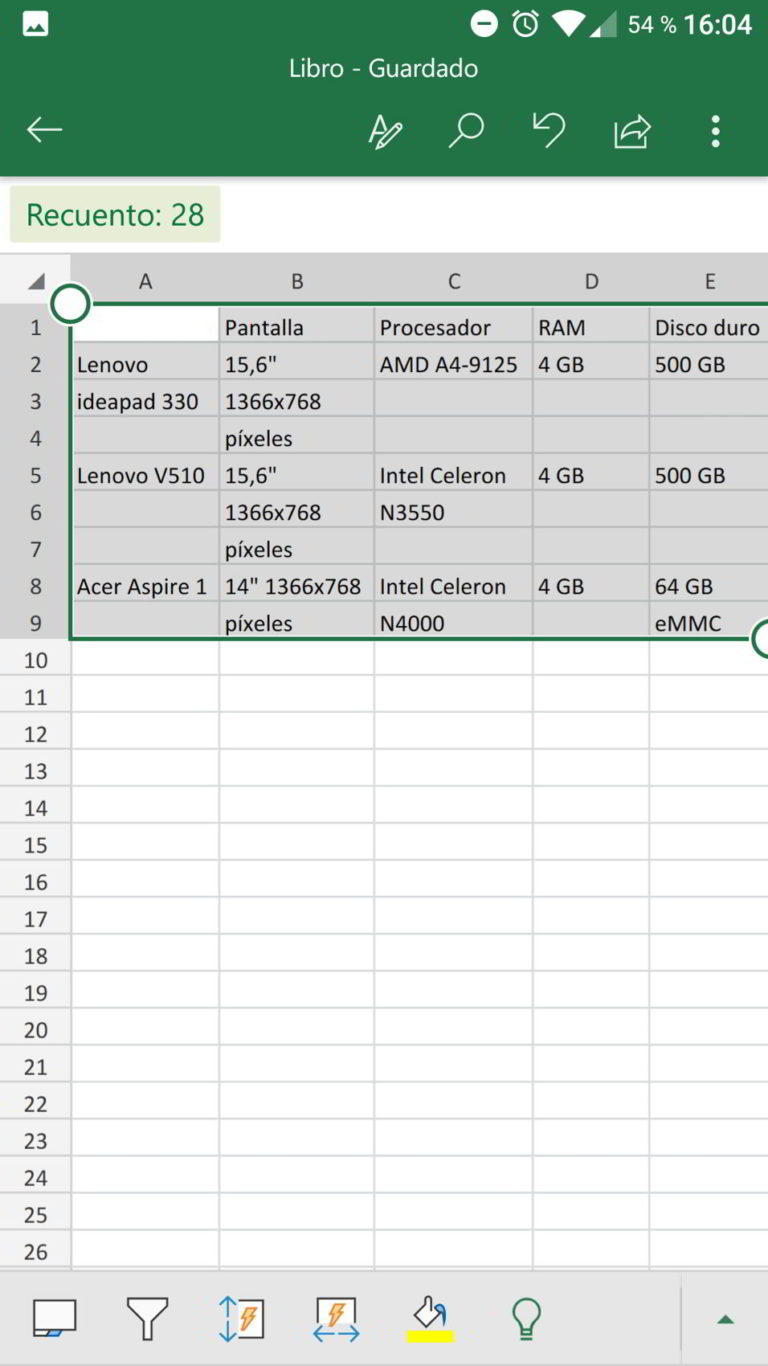Auto-fit column width with the horizontal lightning icon

tap(336, 1318)
